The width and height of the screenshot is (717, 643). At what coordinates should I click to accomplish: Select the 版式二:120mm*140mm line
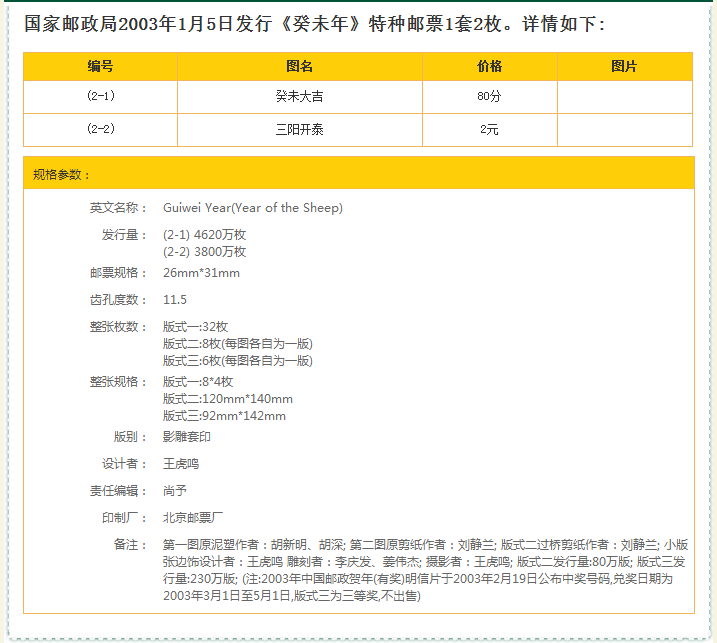(x=228, y=399)
